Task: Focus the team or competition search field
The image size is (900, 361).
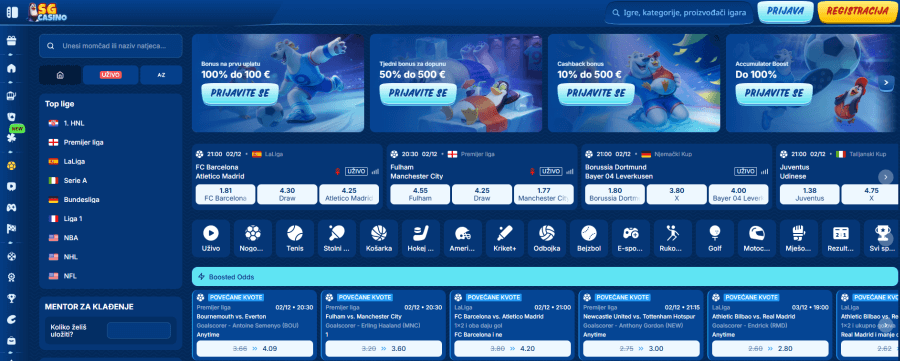Action: (x=111, y=46)
